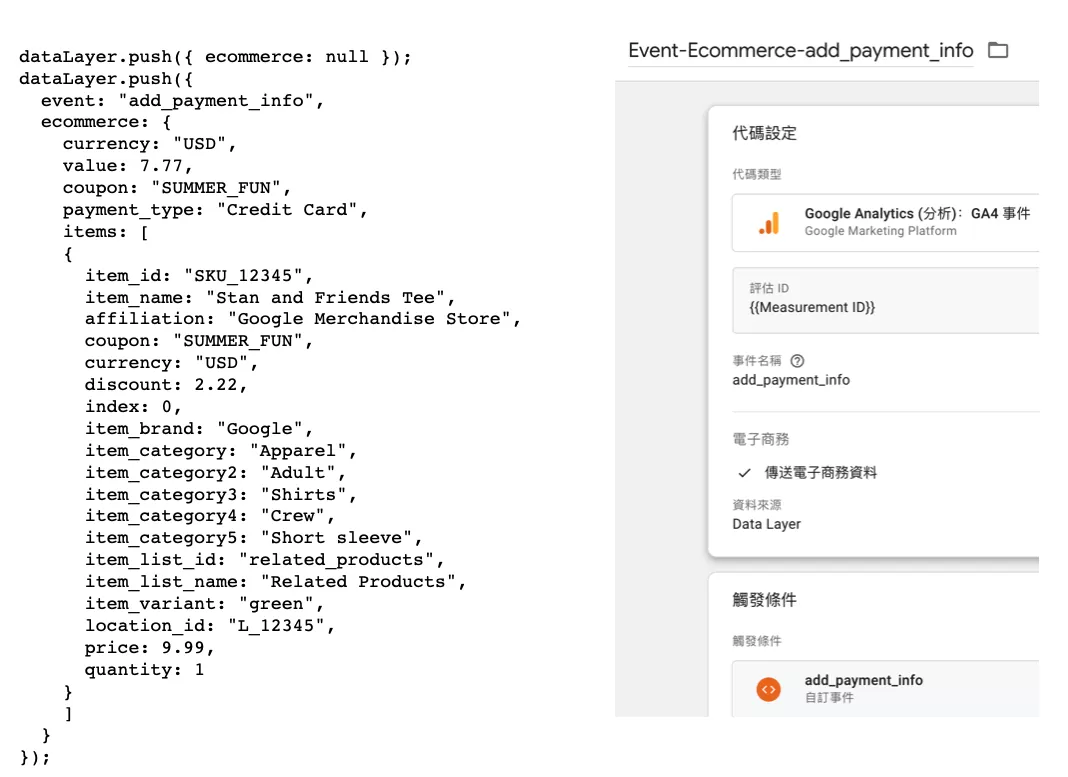Click the 評估 ID label
Viewport: 1068px width, 777px height.
point(769,288)
